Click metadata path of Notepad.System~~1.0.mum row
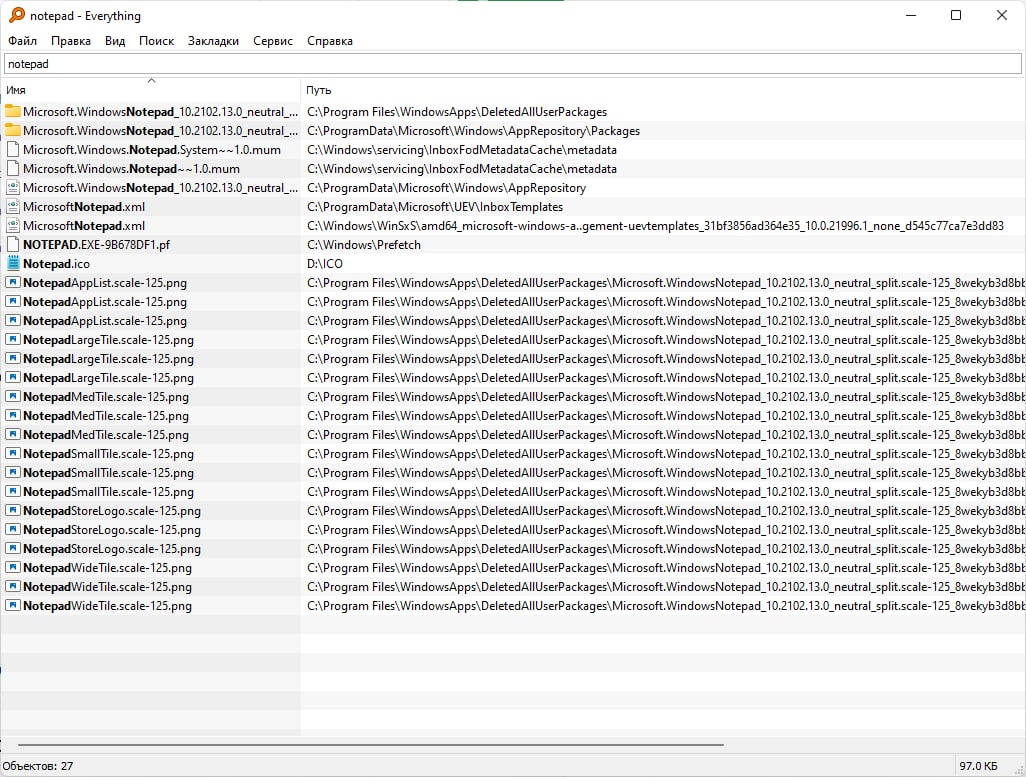Image resolution: width=1026 pixels, height=777 pixels. 461,150
